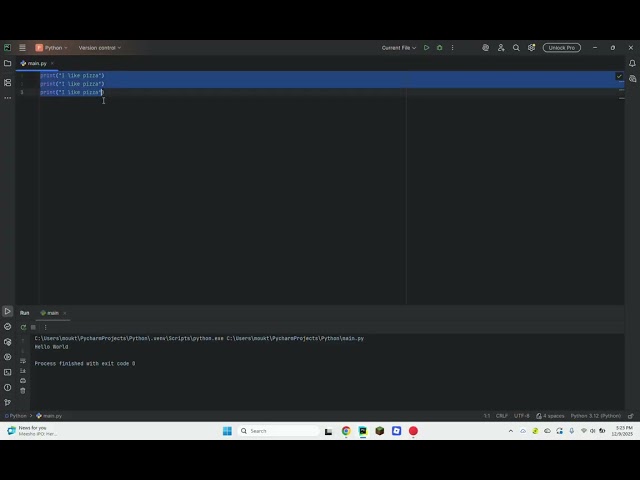Screen dimensions: 640x480
Task: Open more options in Run panel toolbar
Action: pos(45,327)
